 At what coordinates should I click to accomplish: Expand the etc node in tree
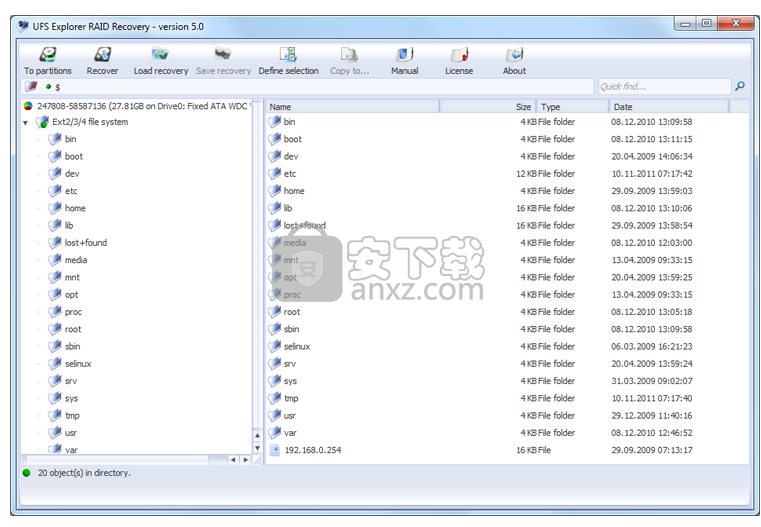coord(38,191)
